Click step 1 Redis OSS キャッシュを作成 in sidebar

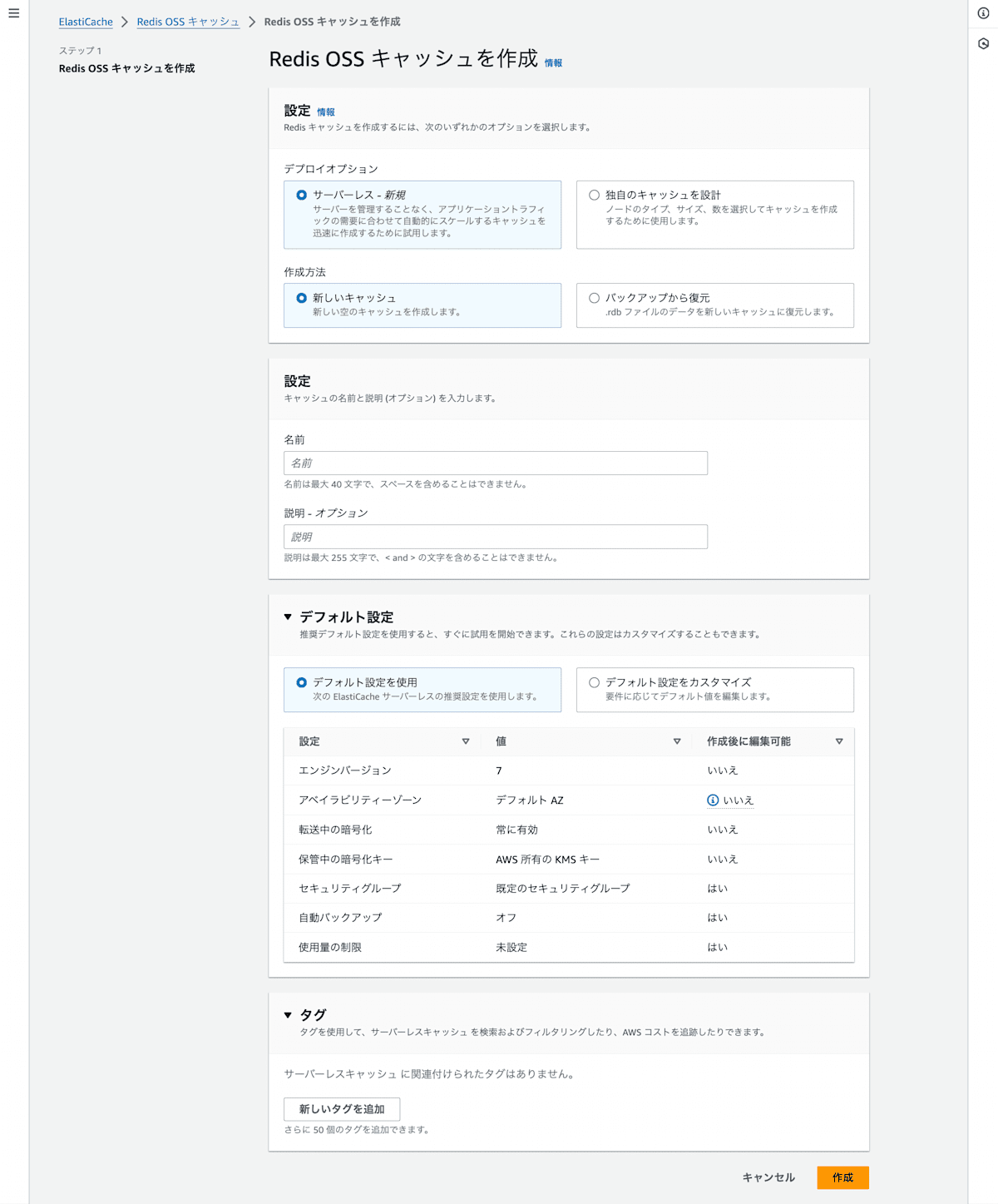click(x=126, y=68)
